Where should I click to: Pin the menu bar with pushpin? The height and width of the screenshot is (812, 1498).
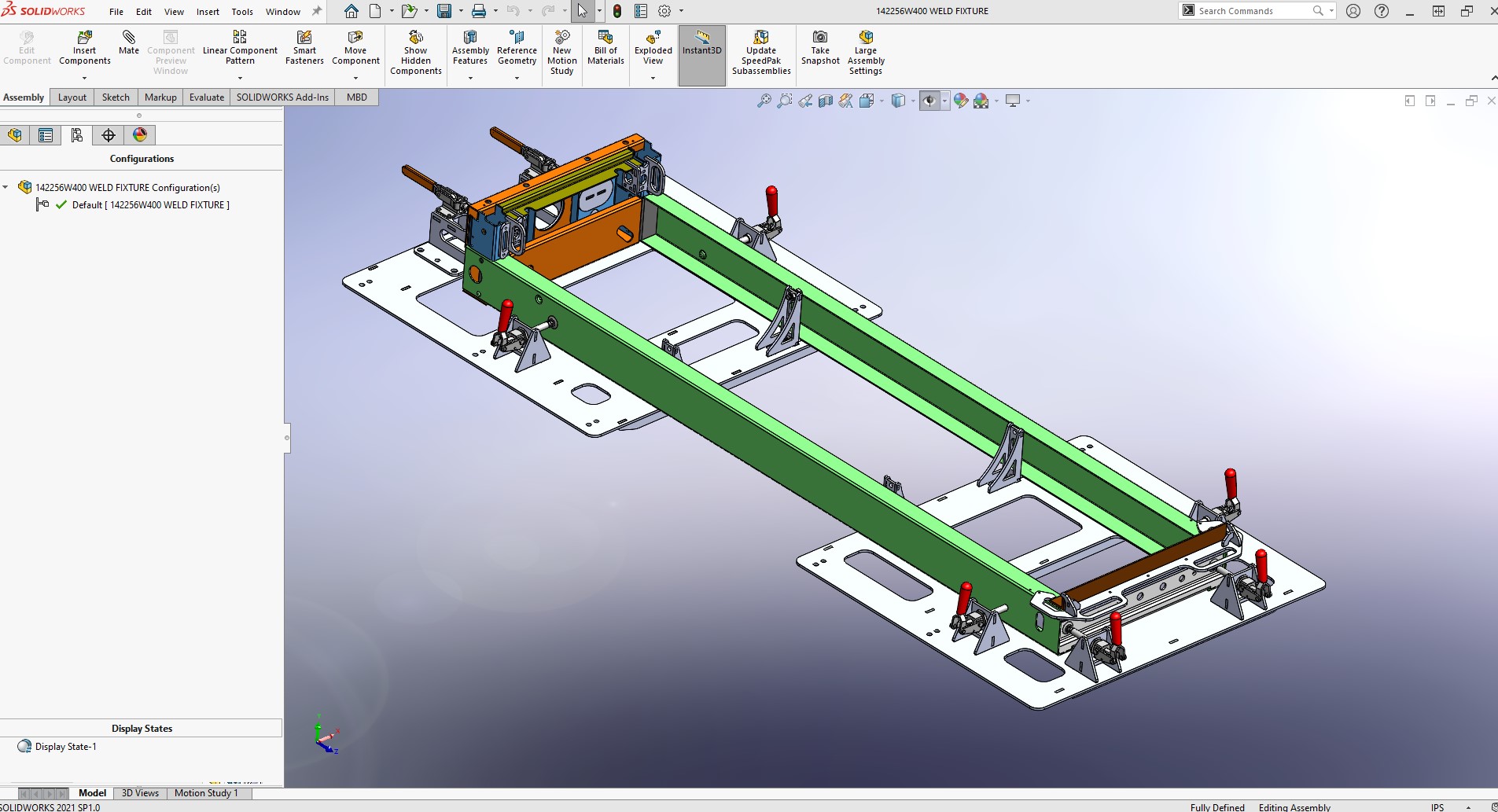317,11
